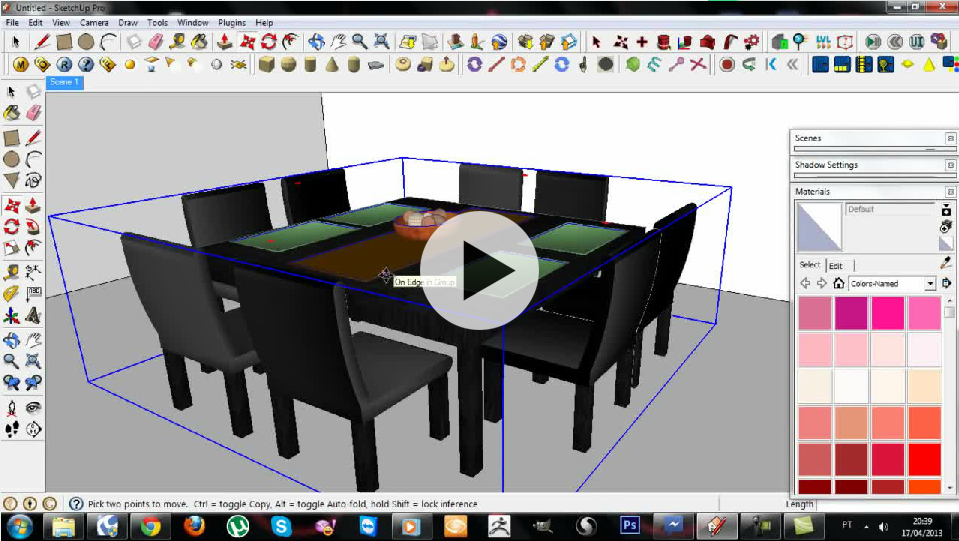Select the Scene 1 tab
The height and width of the screenshot is (541, 959).
[x=63, y=82]
